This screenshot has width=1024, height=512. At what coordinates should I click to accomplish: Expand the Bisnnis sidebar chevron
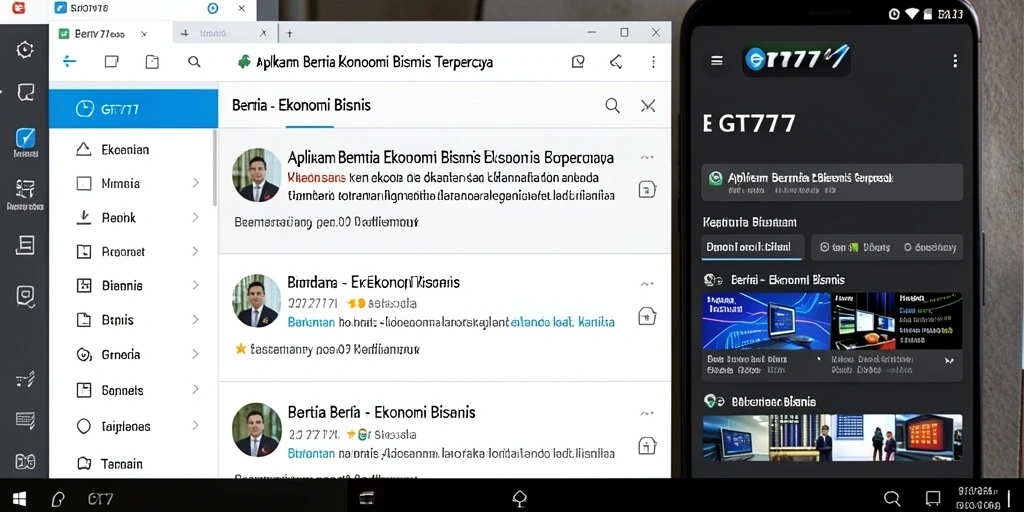coord(195,285)
